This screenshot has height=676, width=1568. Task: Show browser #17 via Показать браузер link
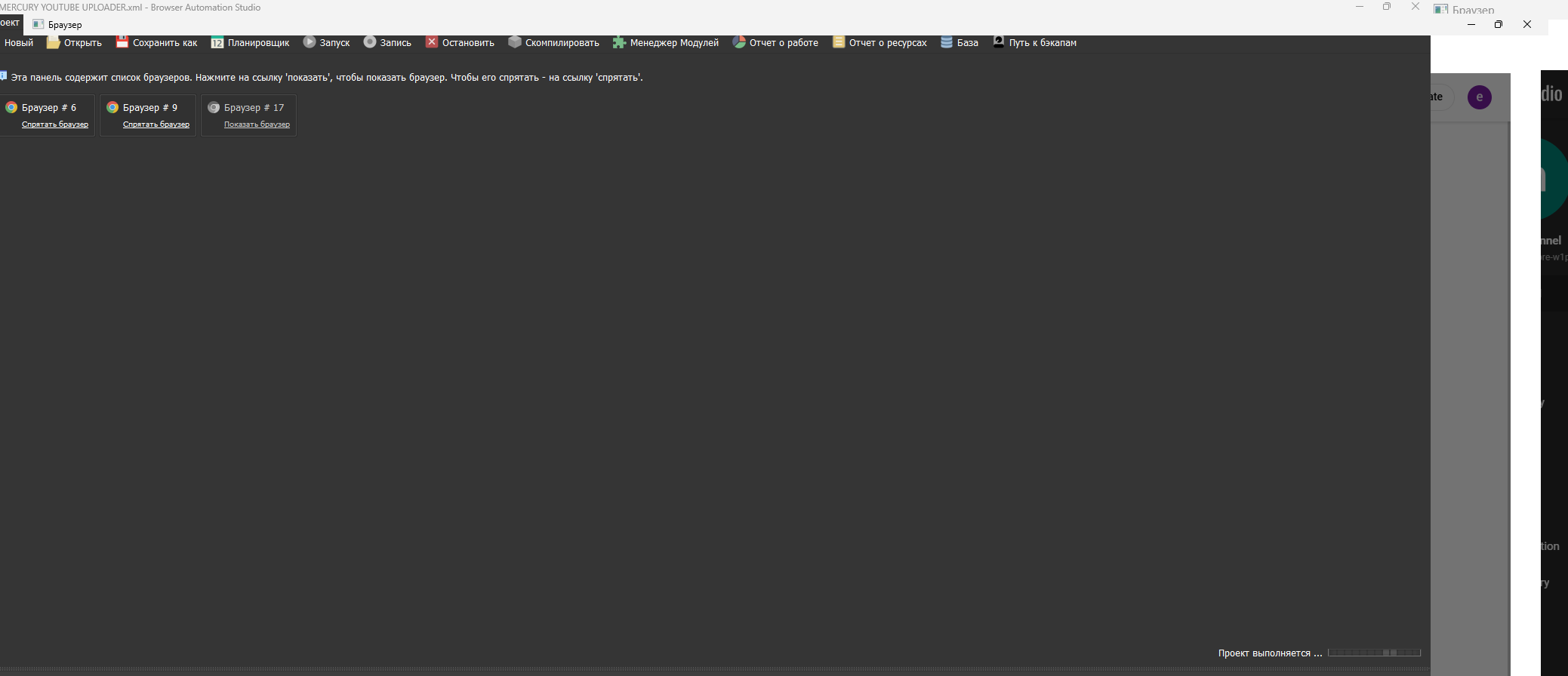[257, 124]
